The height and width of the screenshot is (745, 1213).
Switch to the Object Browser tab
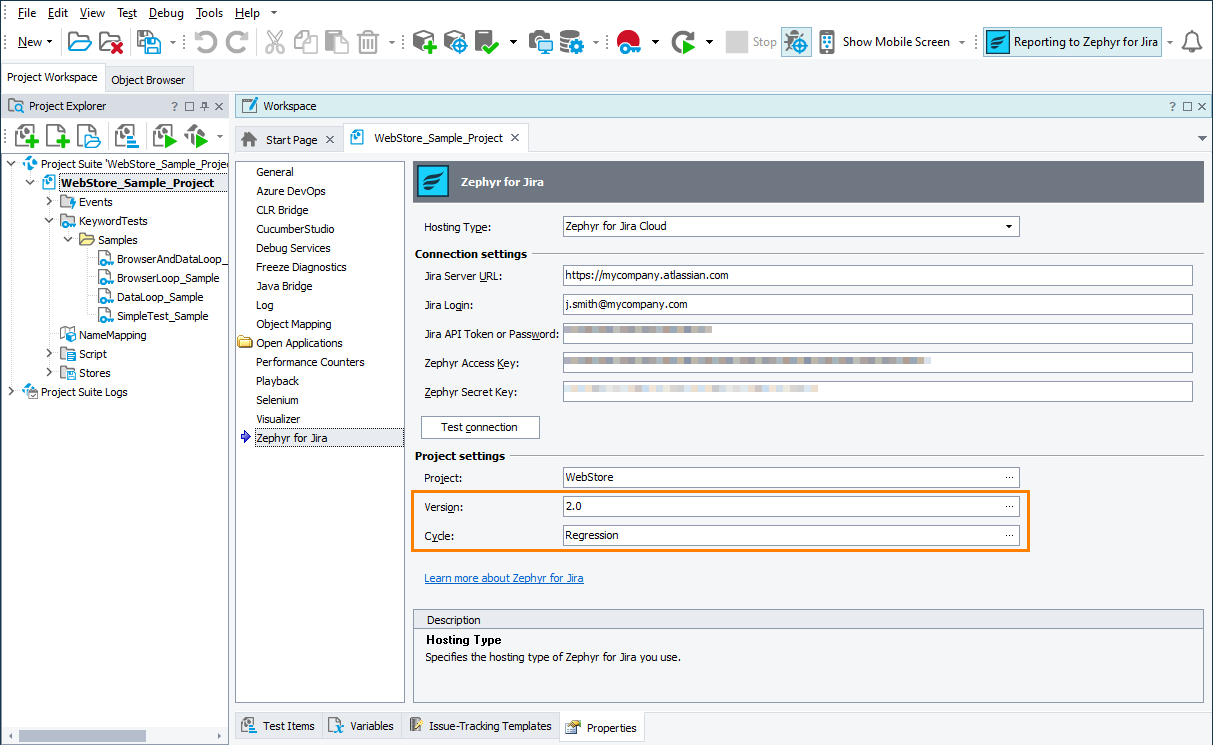coord(148,80)
